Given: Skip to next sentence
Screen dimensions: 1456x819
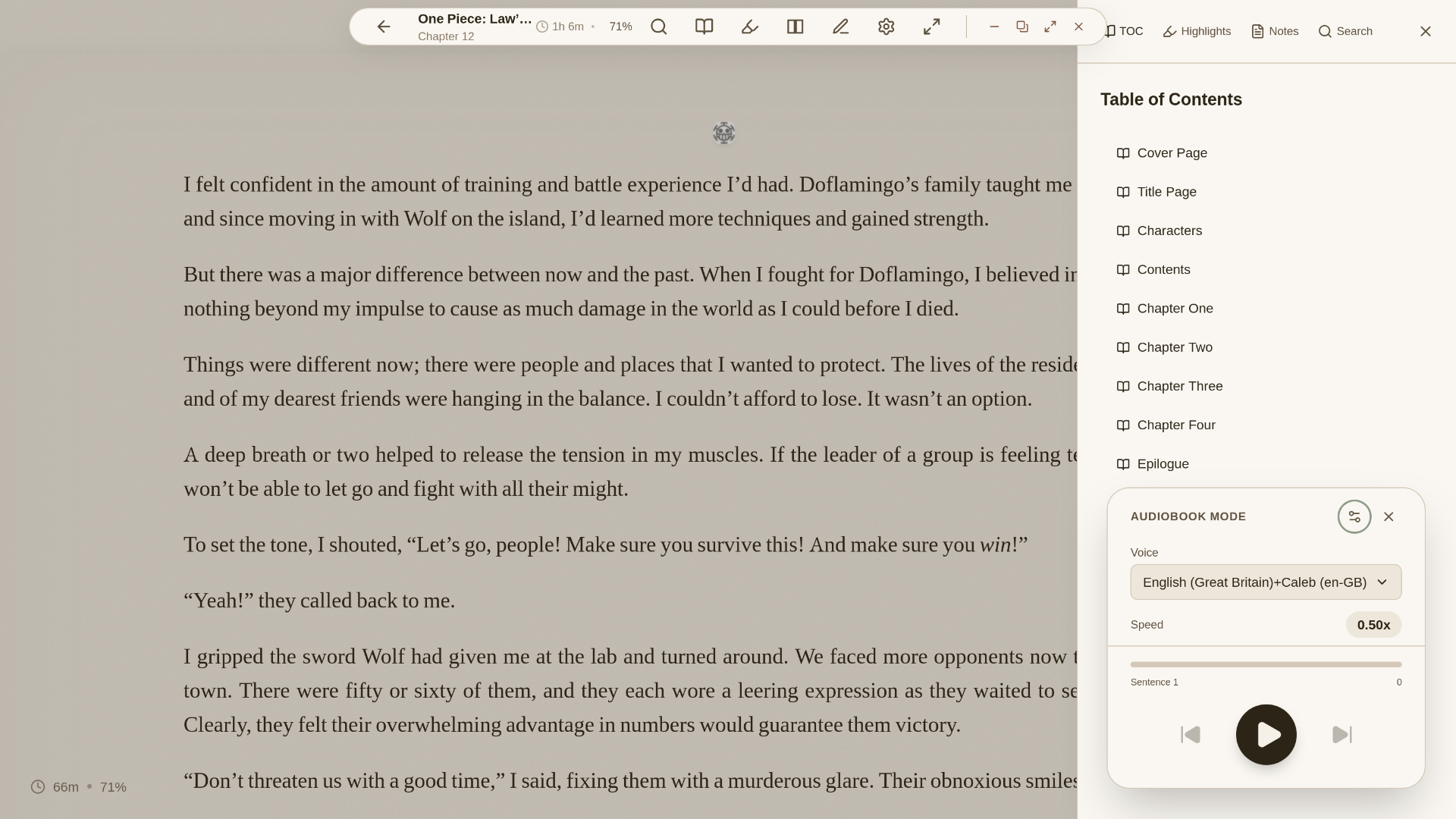Looking at the screenshot, I should click(1341, 734).
